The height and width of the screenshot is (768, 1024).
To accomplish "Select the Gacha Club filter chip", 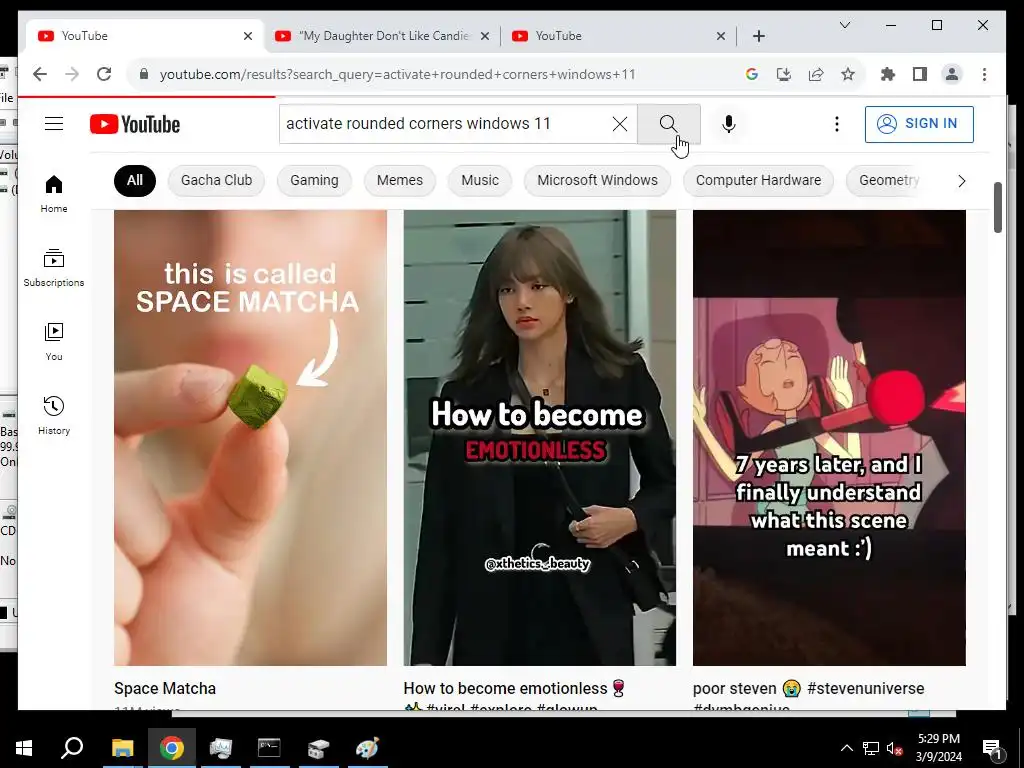I will coord(216,180).
